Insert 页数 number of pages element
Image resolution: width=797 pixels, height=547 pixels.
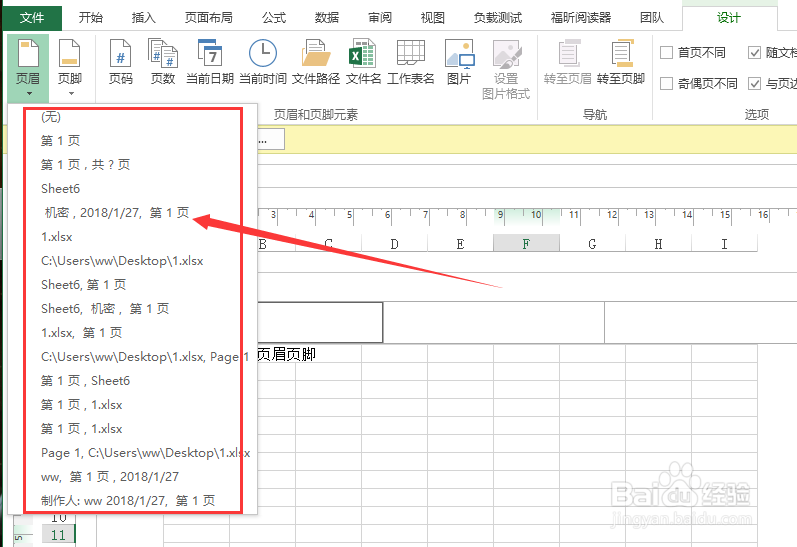pos(163,62)
